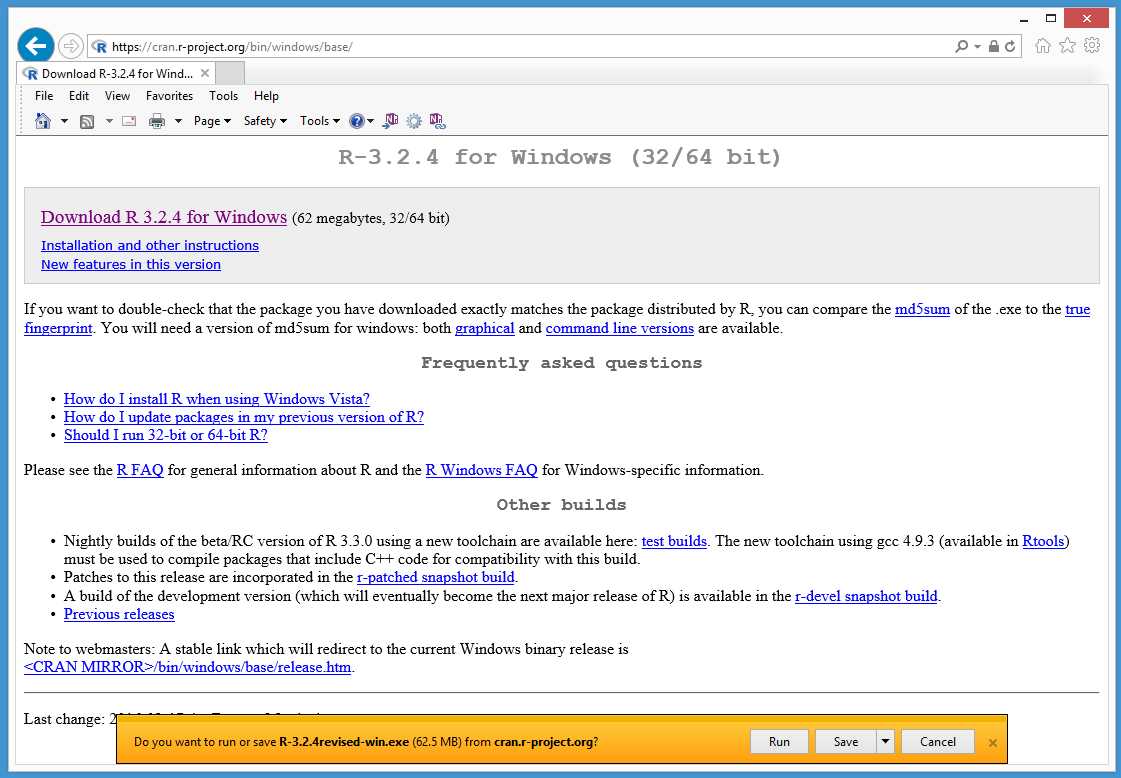Open the Read mail icon
Image resolution: width=1121 pixels, height=778 pixels.
[x=129, y=121]
